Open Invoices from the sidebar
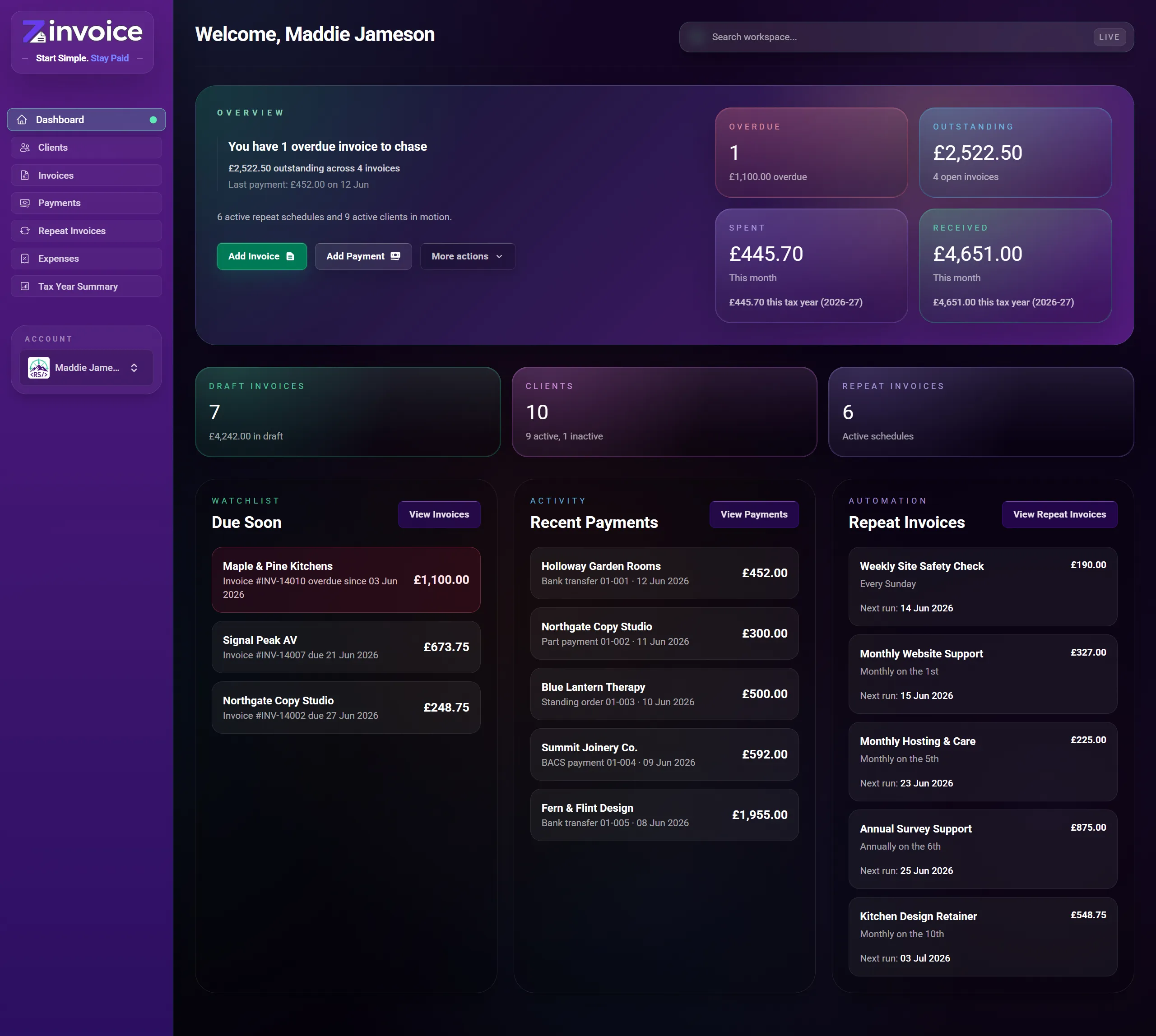The image size is (1156, 1036). click(87, 176)
